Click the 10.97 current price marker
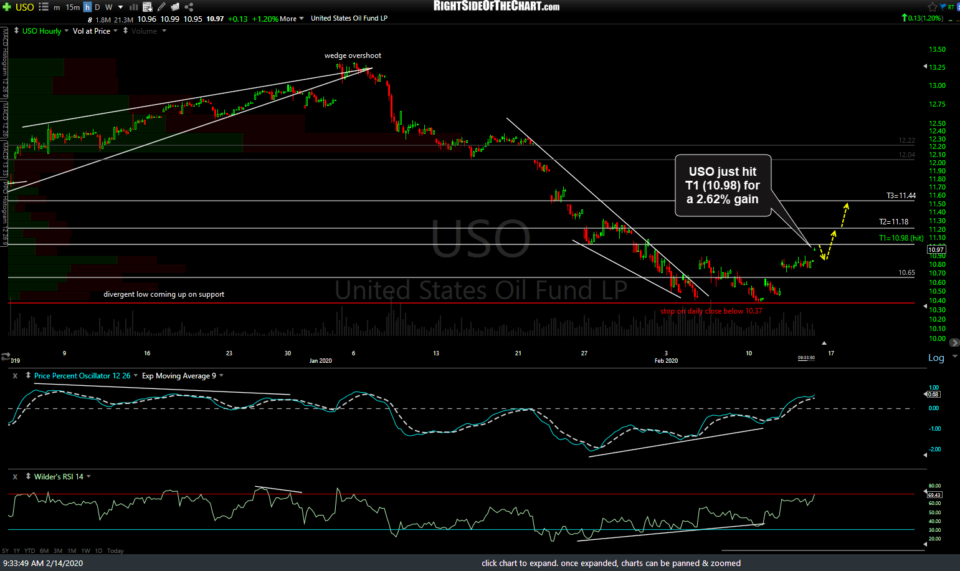 937,249
